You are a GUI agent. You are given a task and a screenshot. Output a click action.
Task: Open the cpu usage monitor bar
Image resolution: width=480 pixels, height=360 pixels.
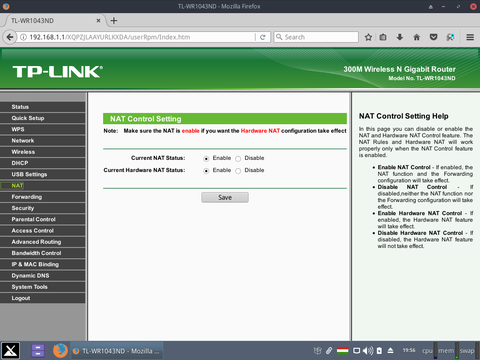click(435, 351)
